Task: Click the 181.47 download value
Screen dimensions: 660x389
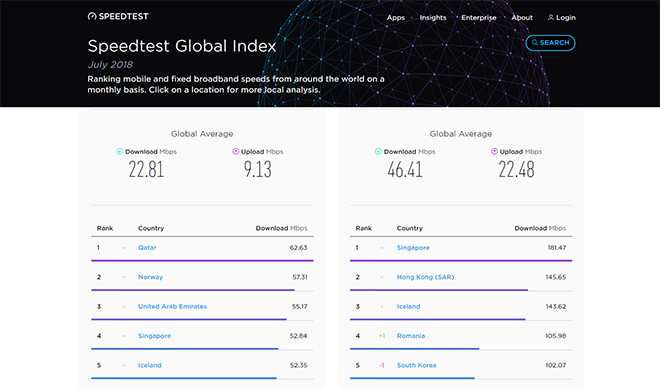Action: pyautogui.click(x=557, y=248)
